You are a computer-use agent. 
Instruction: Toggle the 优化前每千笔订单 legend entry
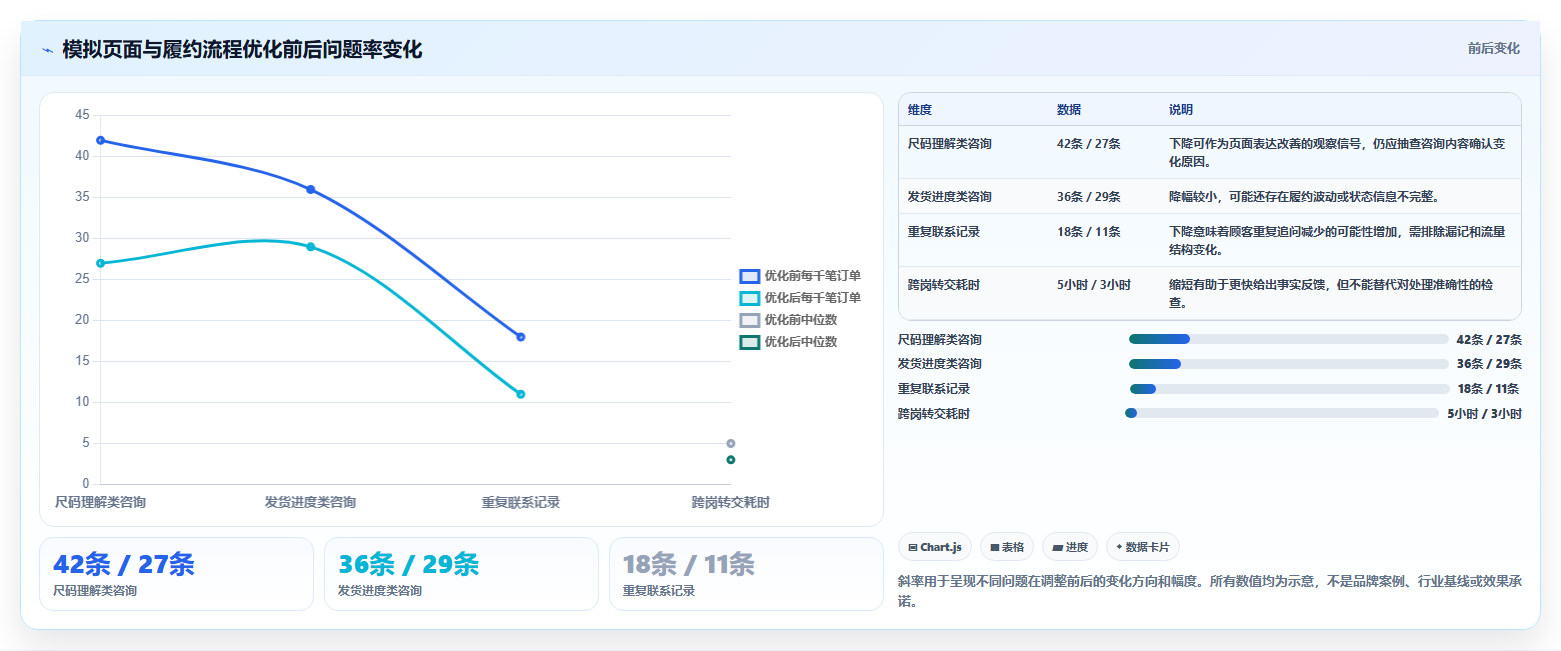(800, 276)
